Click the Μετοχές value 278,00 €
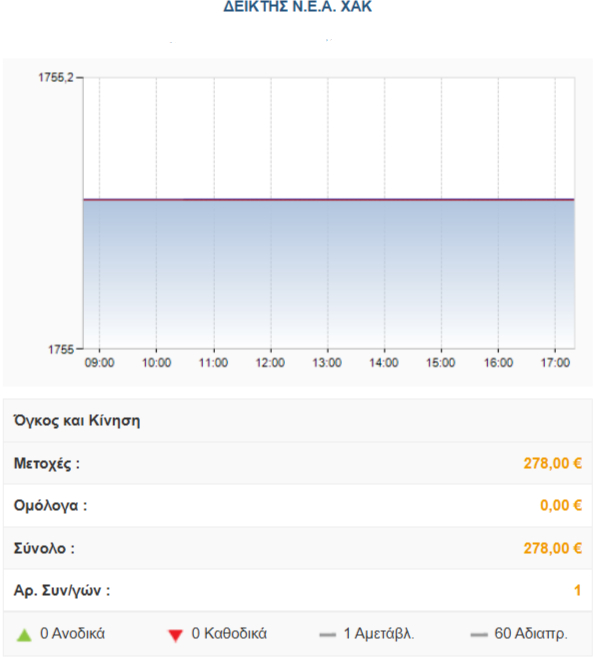Image resolution: width=595 pixels, height=658 pixels. pyautogui.click(x=553, y=463)
